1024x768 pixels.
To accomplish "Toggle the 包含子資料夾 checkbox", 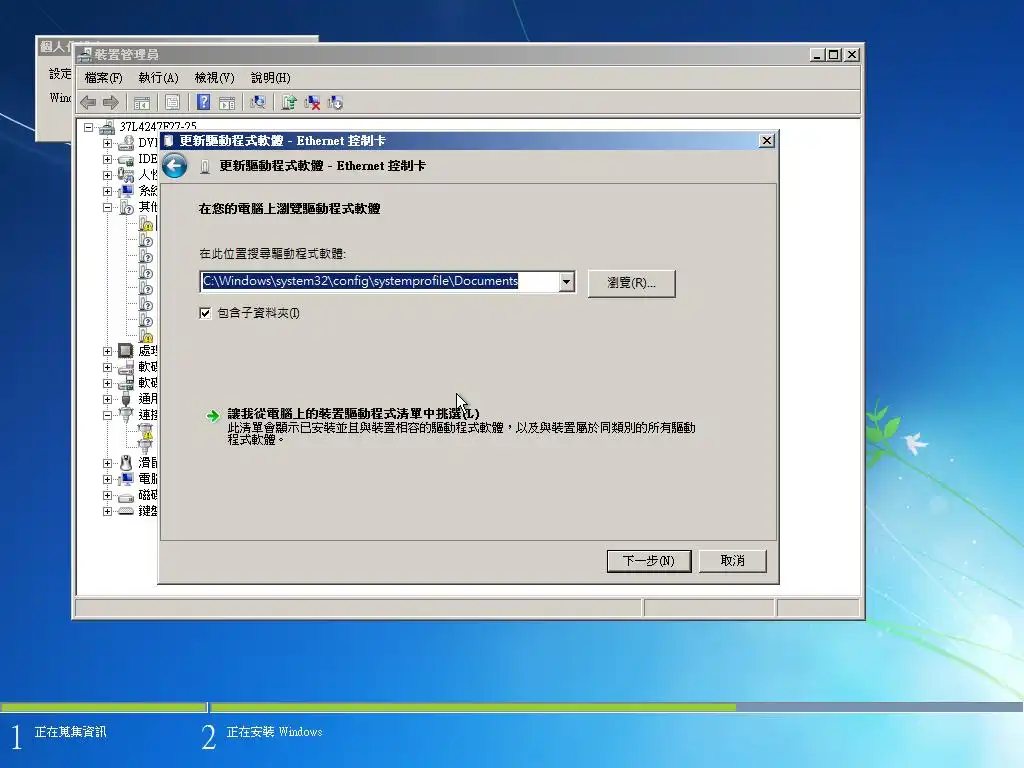I will coord(205,313).
